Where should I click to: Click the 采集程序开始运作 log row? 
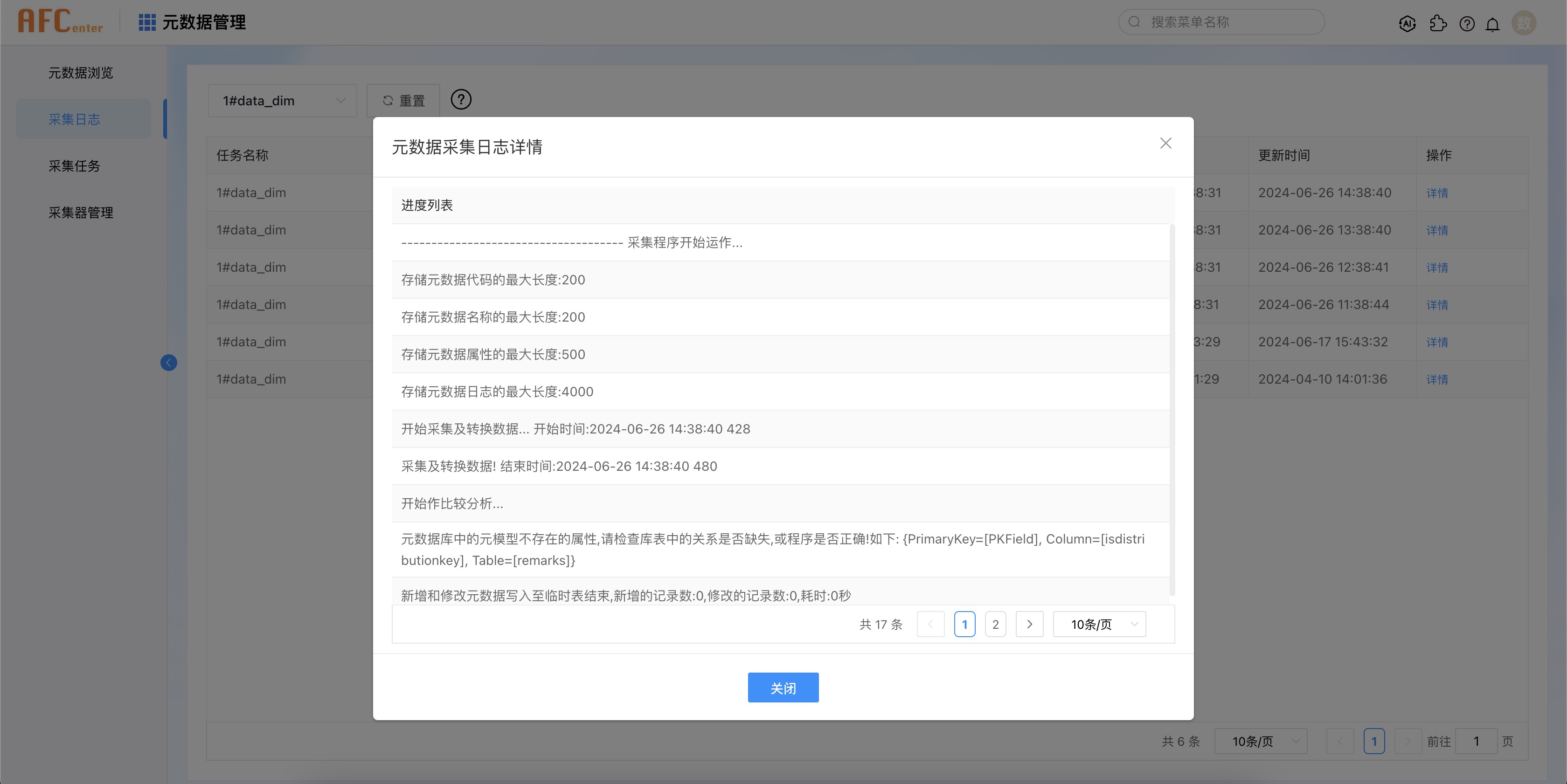[780, 242]
